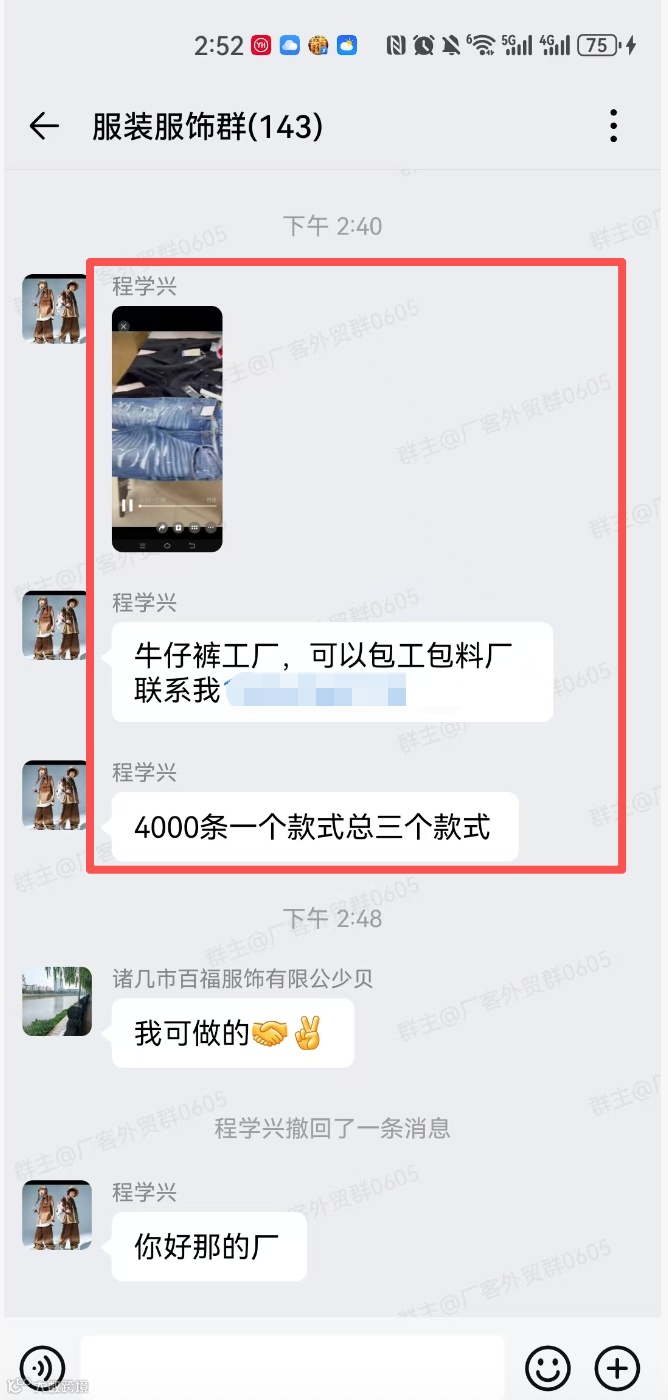The height and width of the screenshot is (1400, 668).
Task: Open the three-dot more options menu
Action: [613, 126]
